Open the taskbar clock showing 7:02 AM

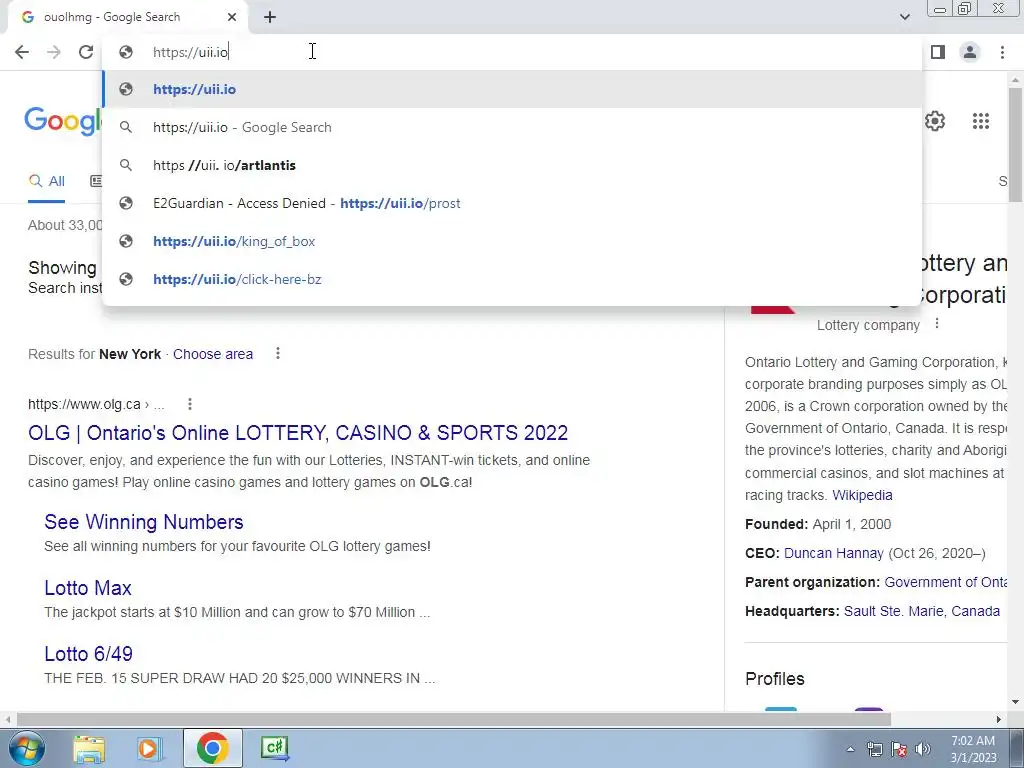pyautogui.click(x=973, y=749)
